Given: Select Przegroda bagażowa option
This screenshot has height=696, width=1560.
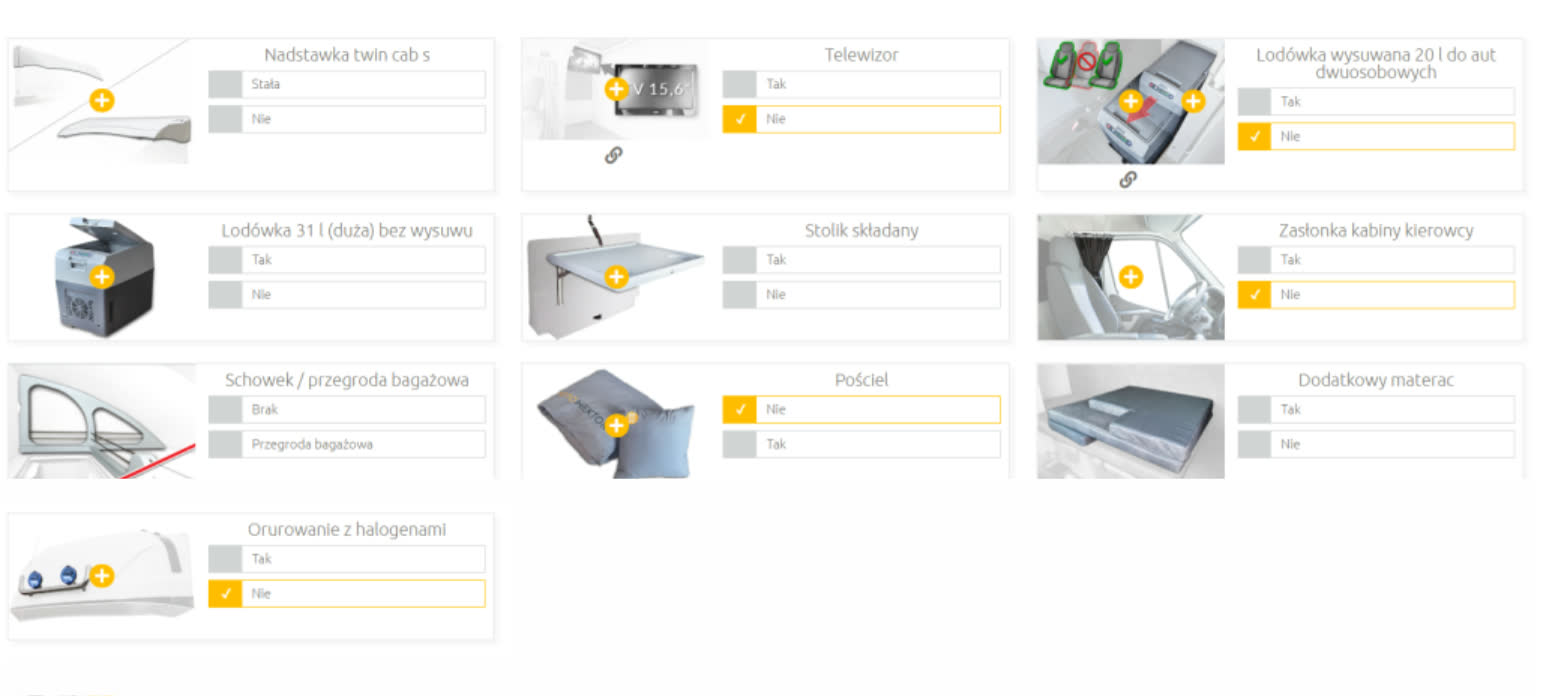Looking at the screenshot, I should (347, 444).
